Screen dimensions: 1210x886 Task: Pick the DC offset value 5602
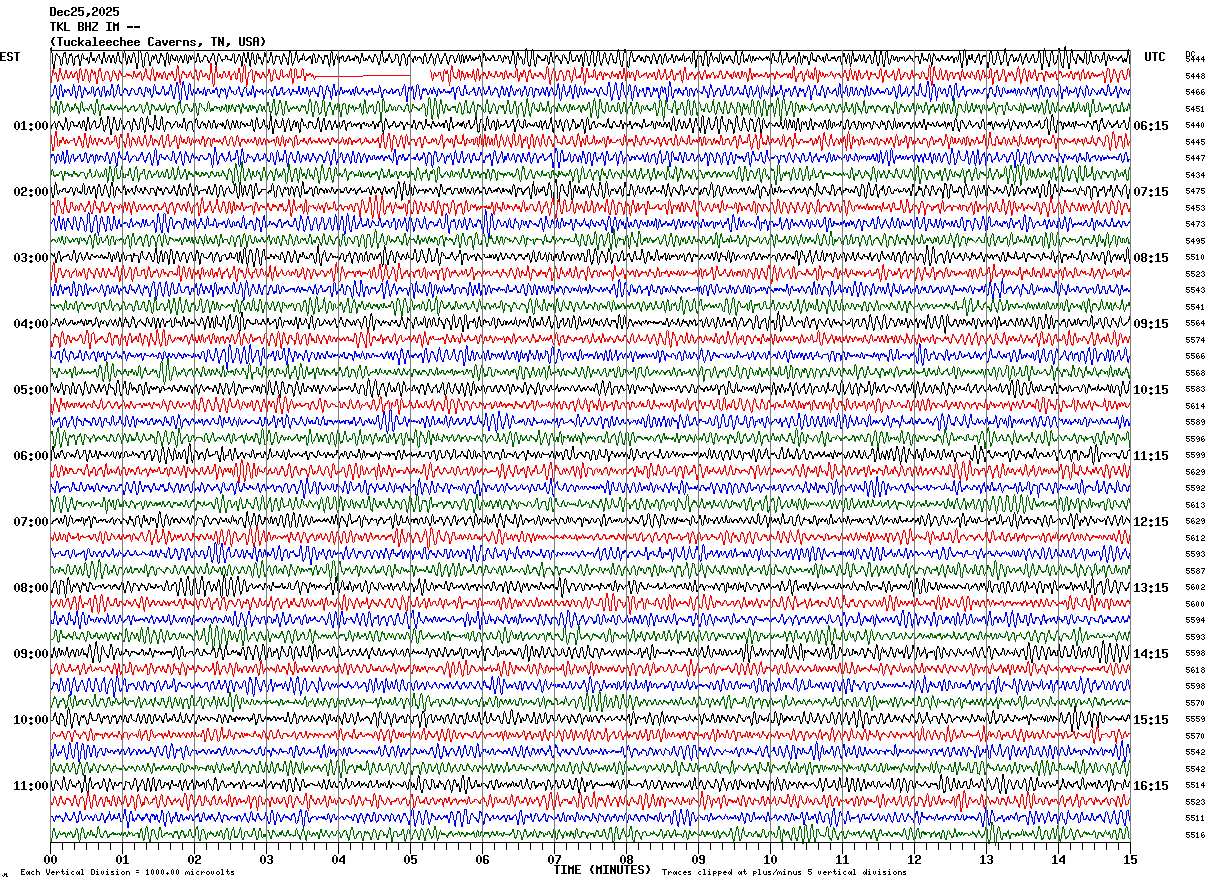point(1195,587)
